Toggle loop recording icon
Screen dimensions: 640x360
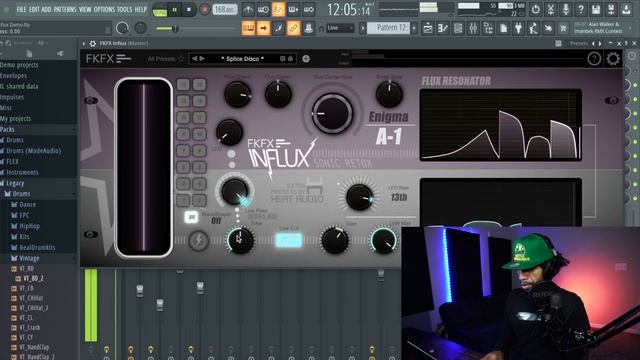pos(308,9)
